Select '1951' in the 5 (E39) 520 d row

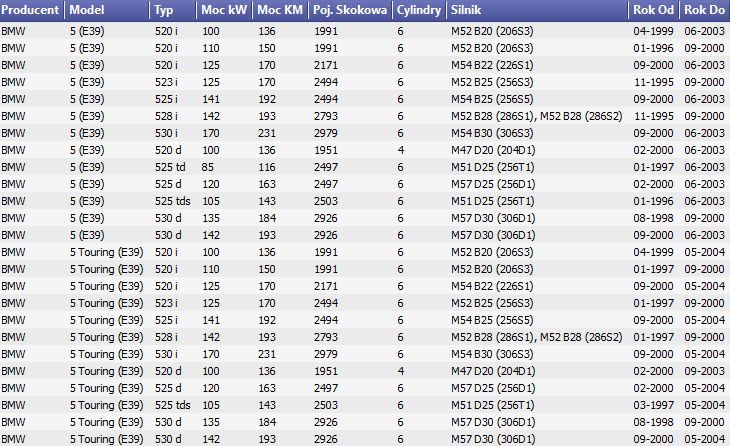pos(325,150)
